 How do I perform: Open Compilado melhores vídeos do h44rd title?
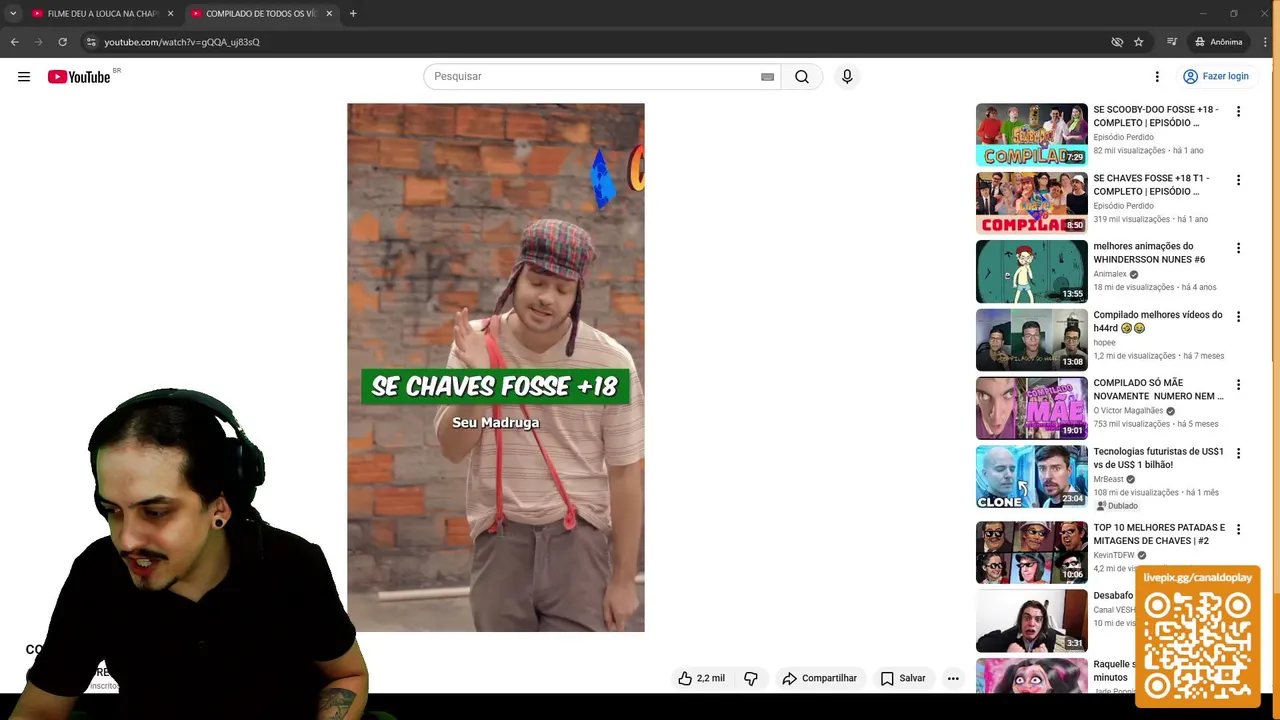point(1157,321)
